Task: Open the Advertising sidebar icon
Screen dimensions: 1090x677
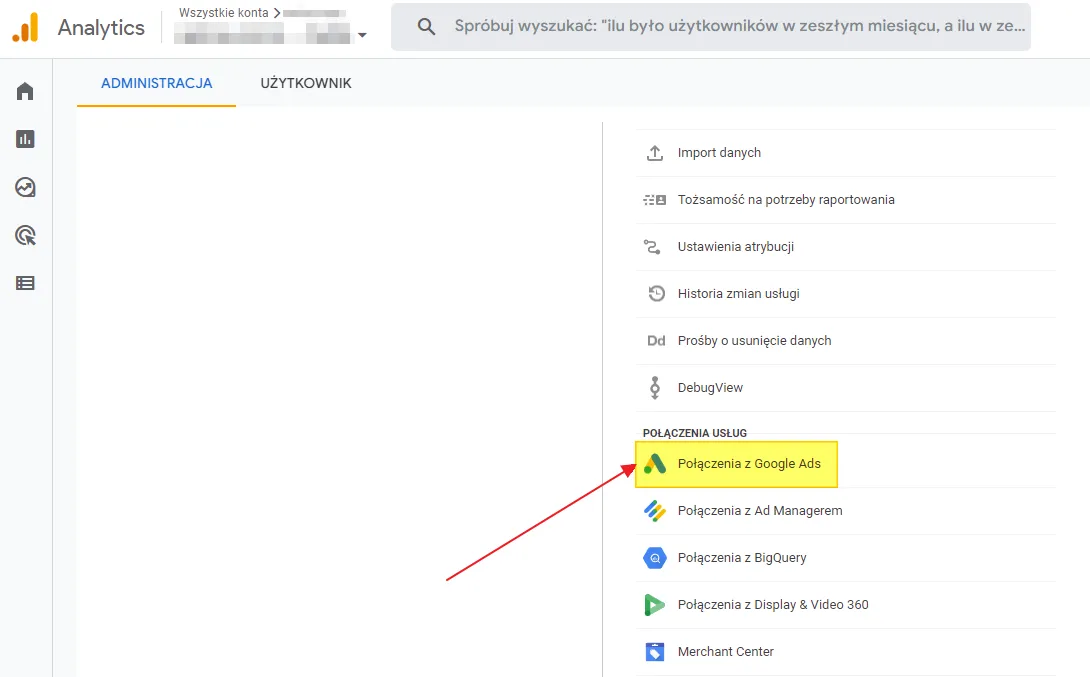Action: [x=25, y=235]
